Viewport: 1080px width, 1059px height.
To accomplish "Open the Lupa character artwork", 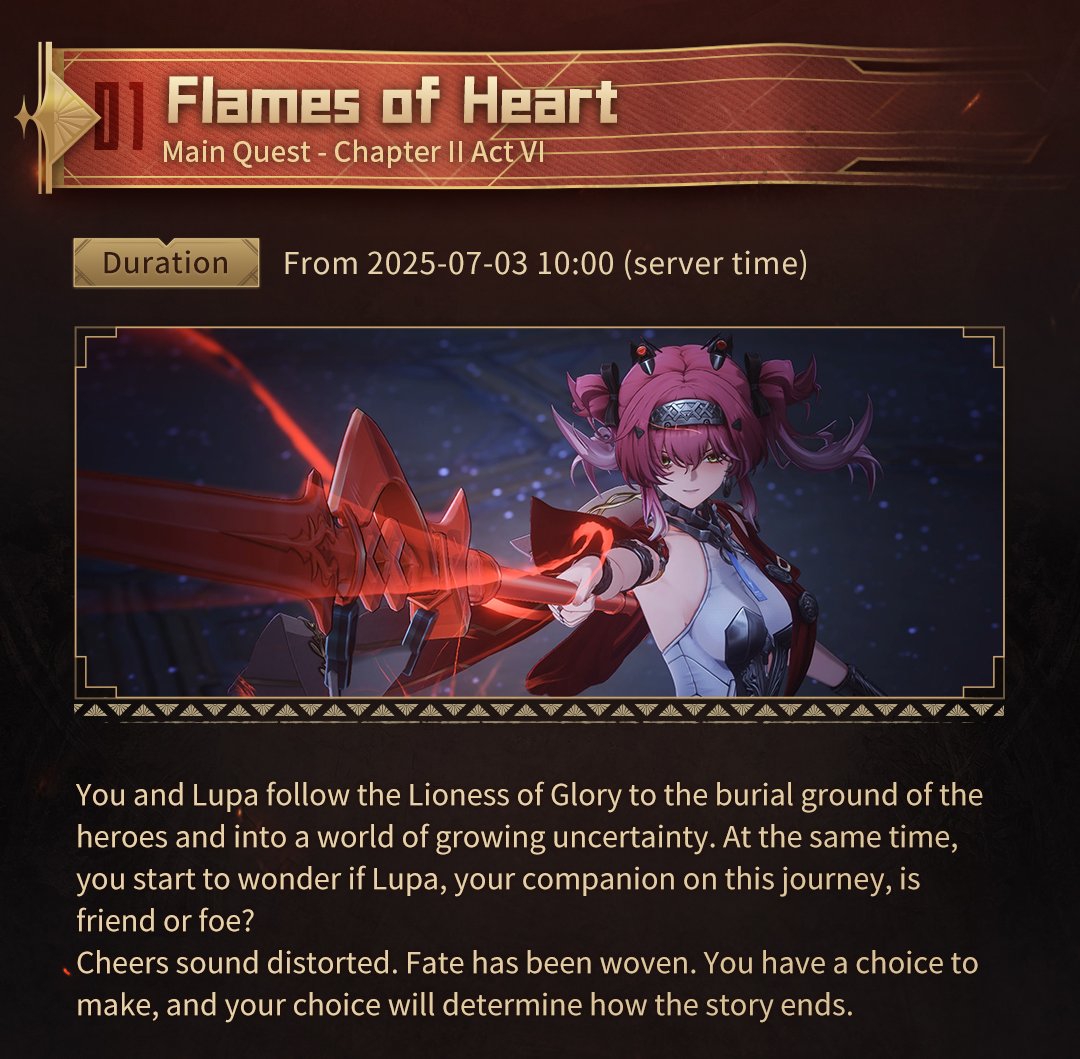I will [x=539, y=512].
